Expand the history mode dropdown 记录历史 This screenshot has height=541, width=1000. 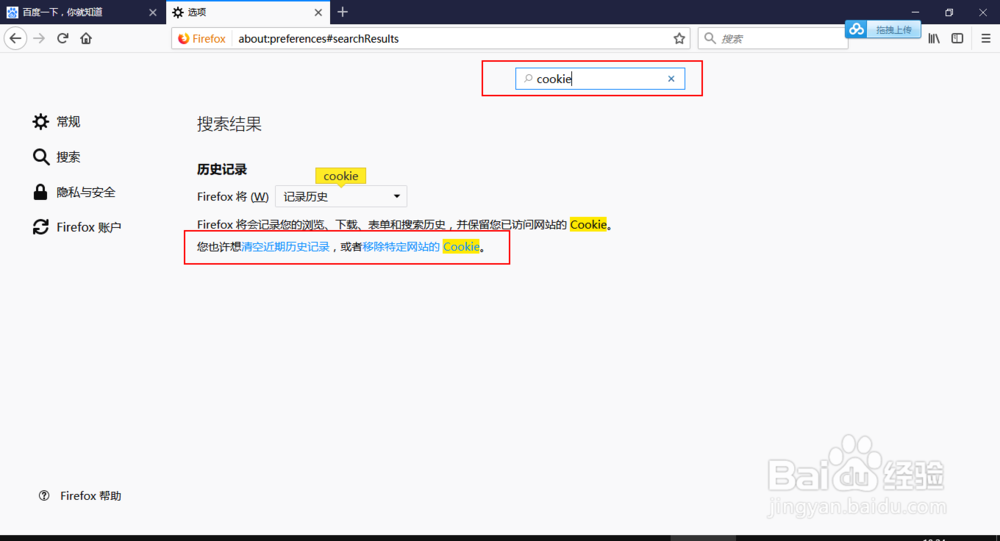tap(341, 196)
